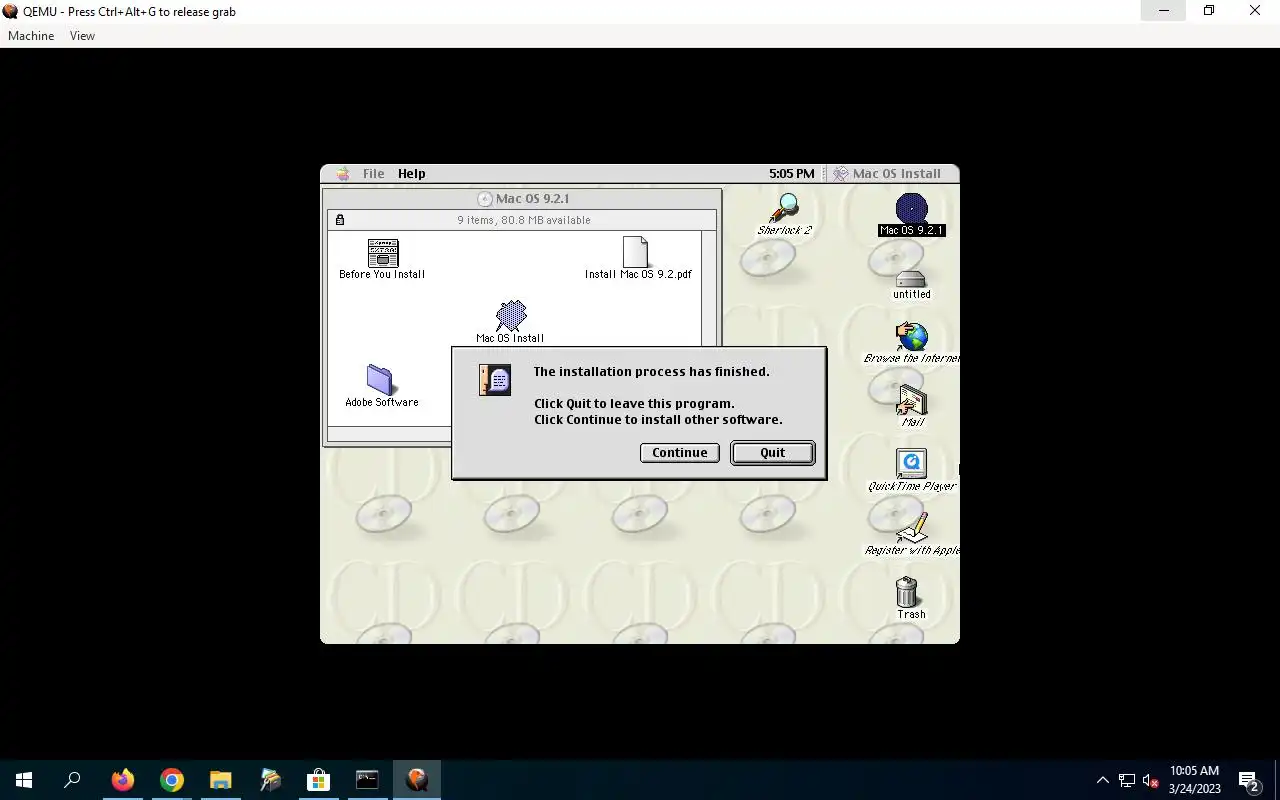Select the Before You Install document icon
The height and width of the screenshot is (800, 1280).
(x=383, y=253)
